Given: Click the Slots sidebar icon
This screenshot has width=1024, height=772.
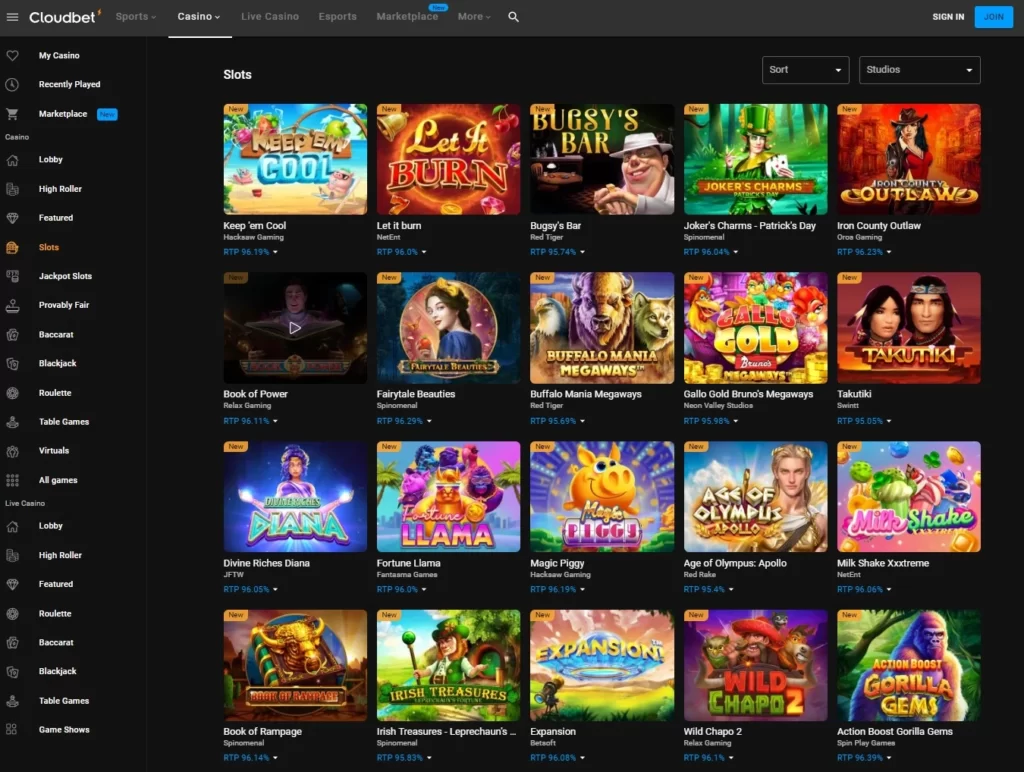Looking at the screenshot, I should click(x=12, y=248).
